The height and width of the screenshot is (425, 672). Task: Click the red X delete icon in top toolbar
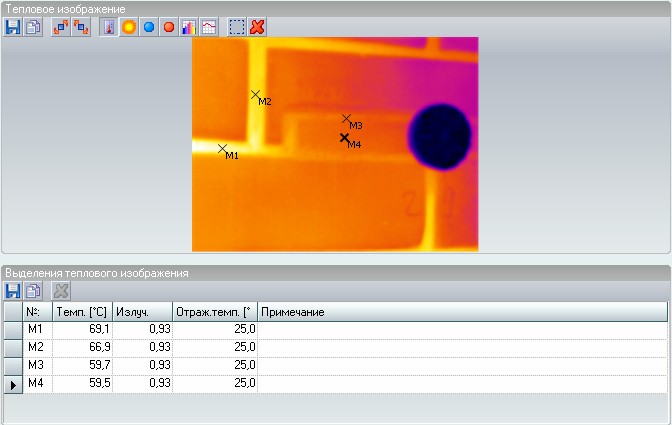(257, 27)
